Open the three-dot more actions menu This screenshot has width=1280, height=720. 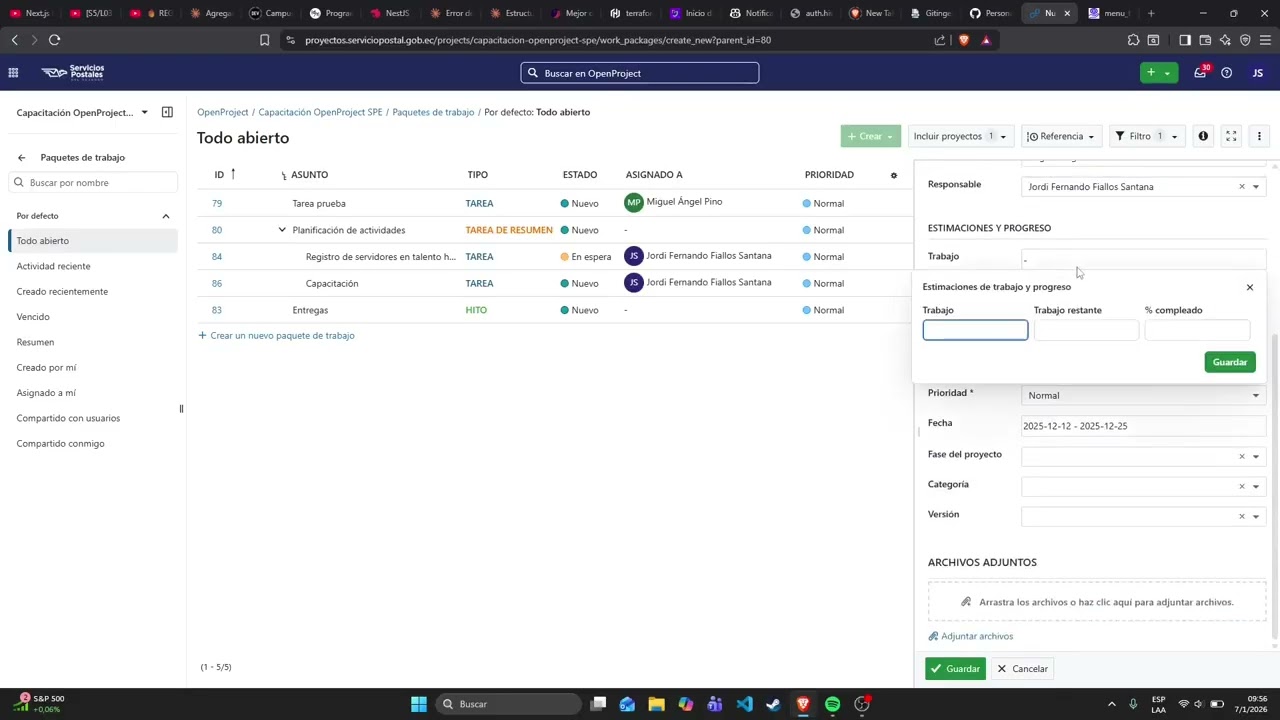pyautogui.click(x=1259, y=136)
